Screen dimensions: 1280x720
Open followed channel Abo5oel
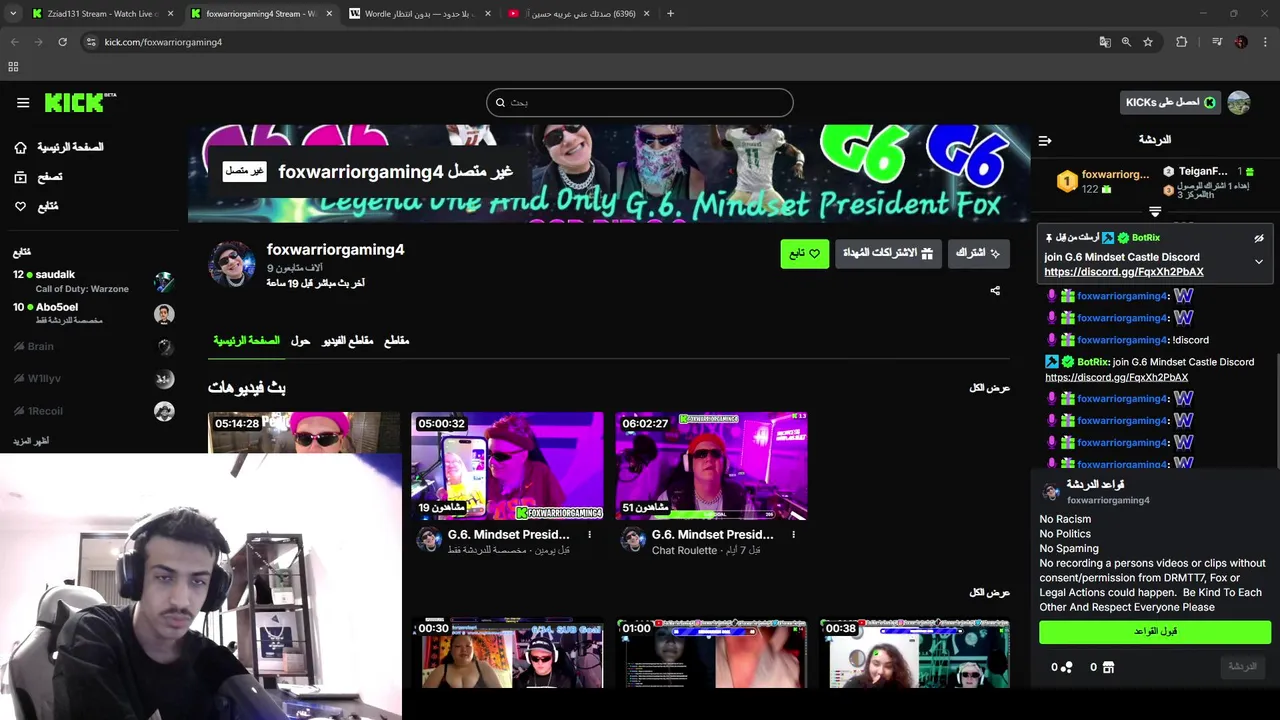point(94,313)
